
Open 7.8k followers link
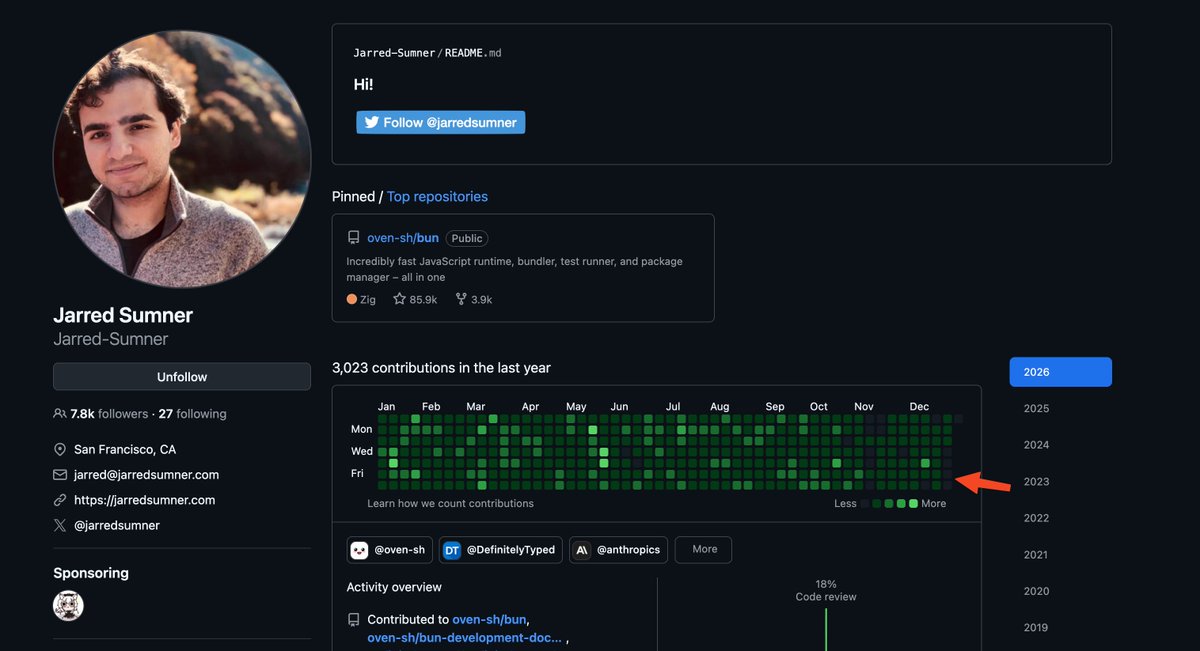point(108,414)
